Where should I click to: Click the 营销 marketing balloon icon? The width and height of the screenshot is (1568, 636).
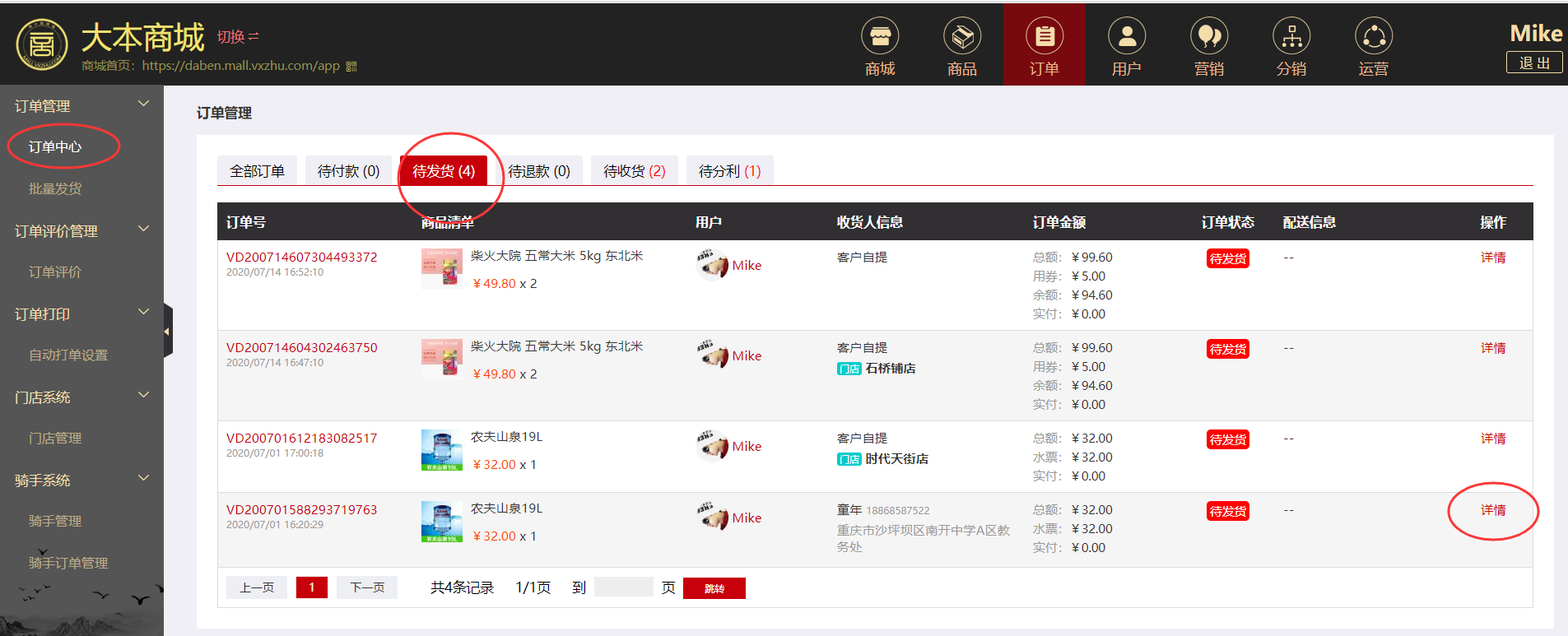[x=1209, y=37]
